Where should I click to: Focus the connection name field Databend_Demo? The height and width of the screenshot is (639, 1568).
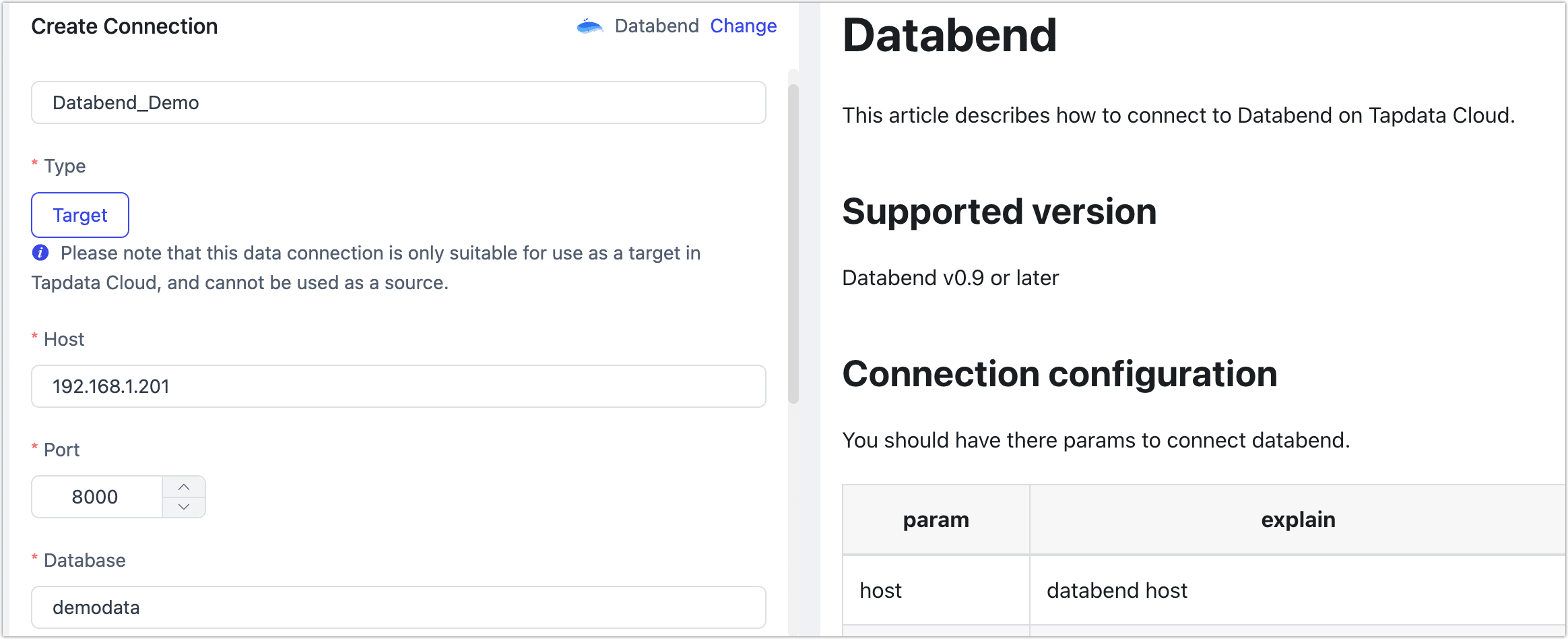(398, 102)
